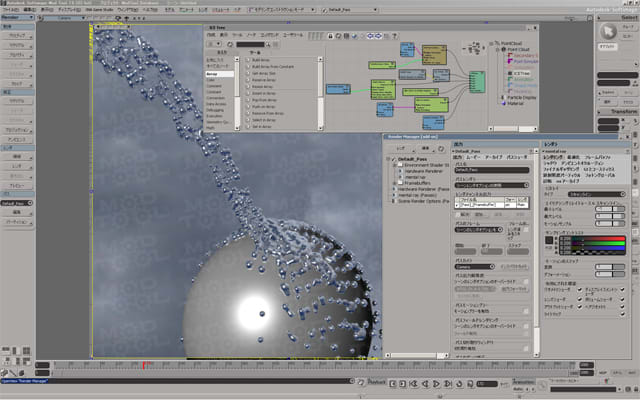Switch to the シャドウ tab in renderer options
The image size is (640, 400).
550,163
